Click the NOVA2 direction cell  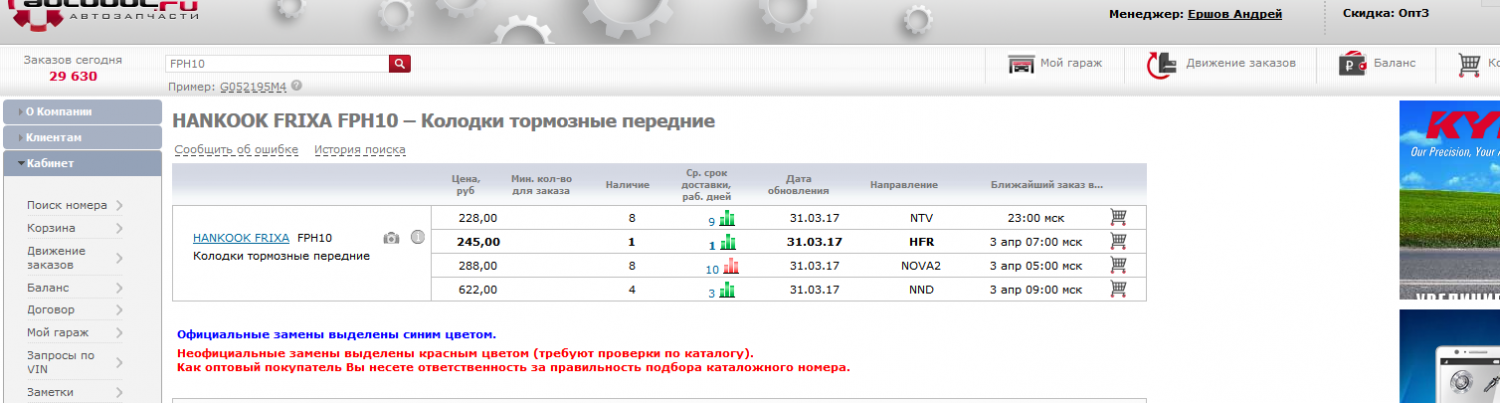coord(921,265)
